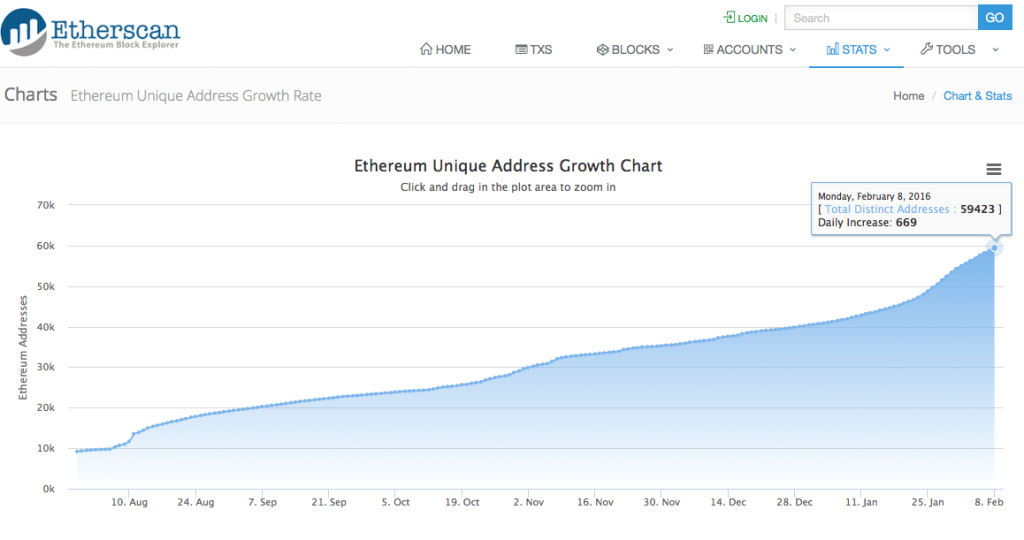1024x540 pixels.
Task: Click 'Total Distinct Addresses' in tooltip
Action: [x=887, y=209]
